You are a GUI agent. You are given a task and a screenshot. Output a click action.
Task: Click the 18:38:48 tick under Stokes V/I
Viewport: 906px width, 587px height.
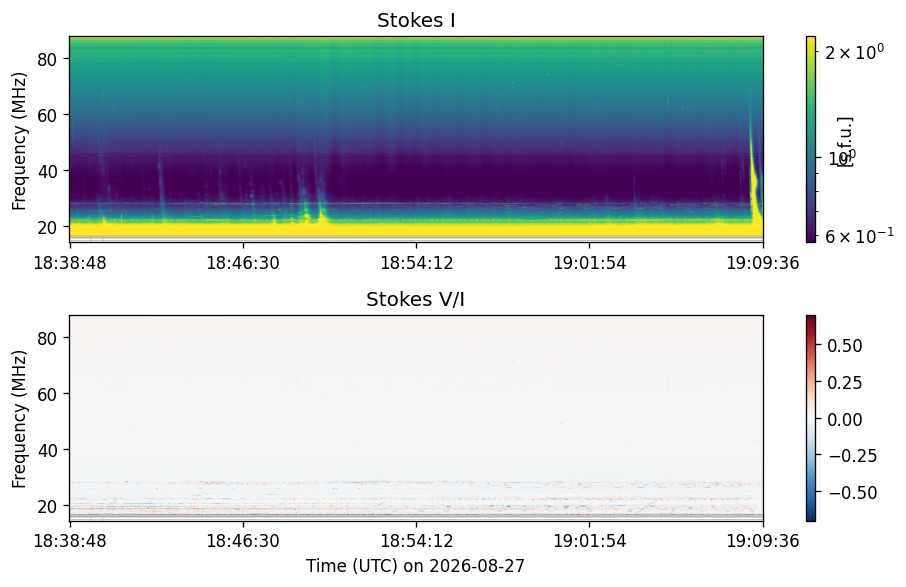[70, 541]
